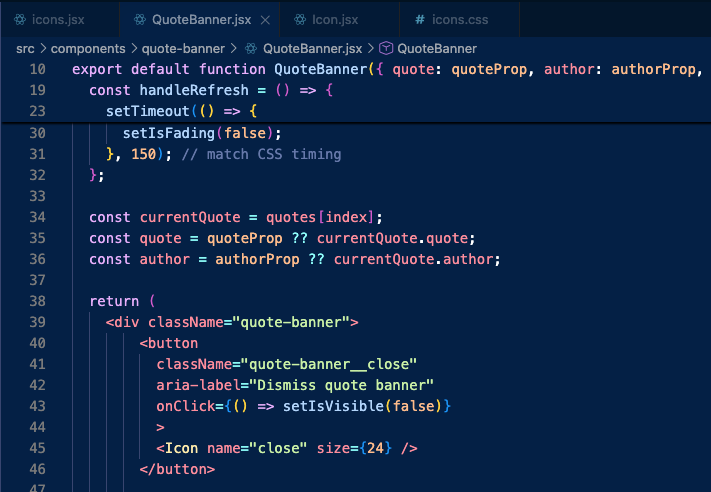Screen dimensions: 711x492
Task: Click "Dismiss quote banner" string
Action: click(341, 385)
